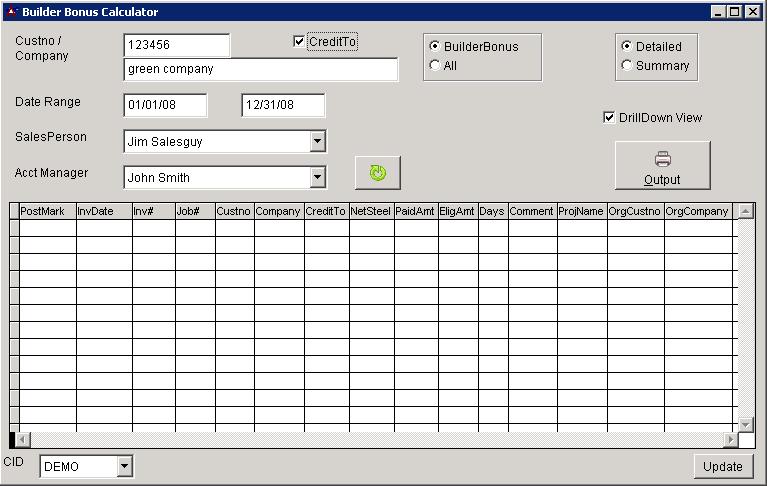Click the NetSteel column header
This screenshot has height=486, width=767.
pos(370,211)
